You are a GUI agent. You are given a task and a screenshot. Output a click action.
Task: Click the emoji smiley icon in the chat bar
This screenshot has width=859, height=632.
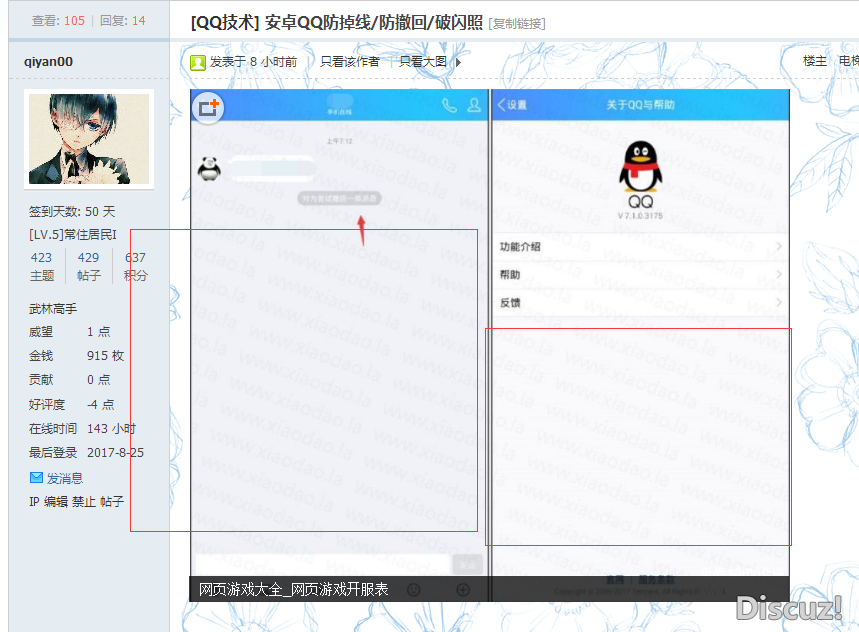pyautogui.click(x=414, y=590)
